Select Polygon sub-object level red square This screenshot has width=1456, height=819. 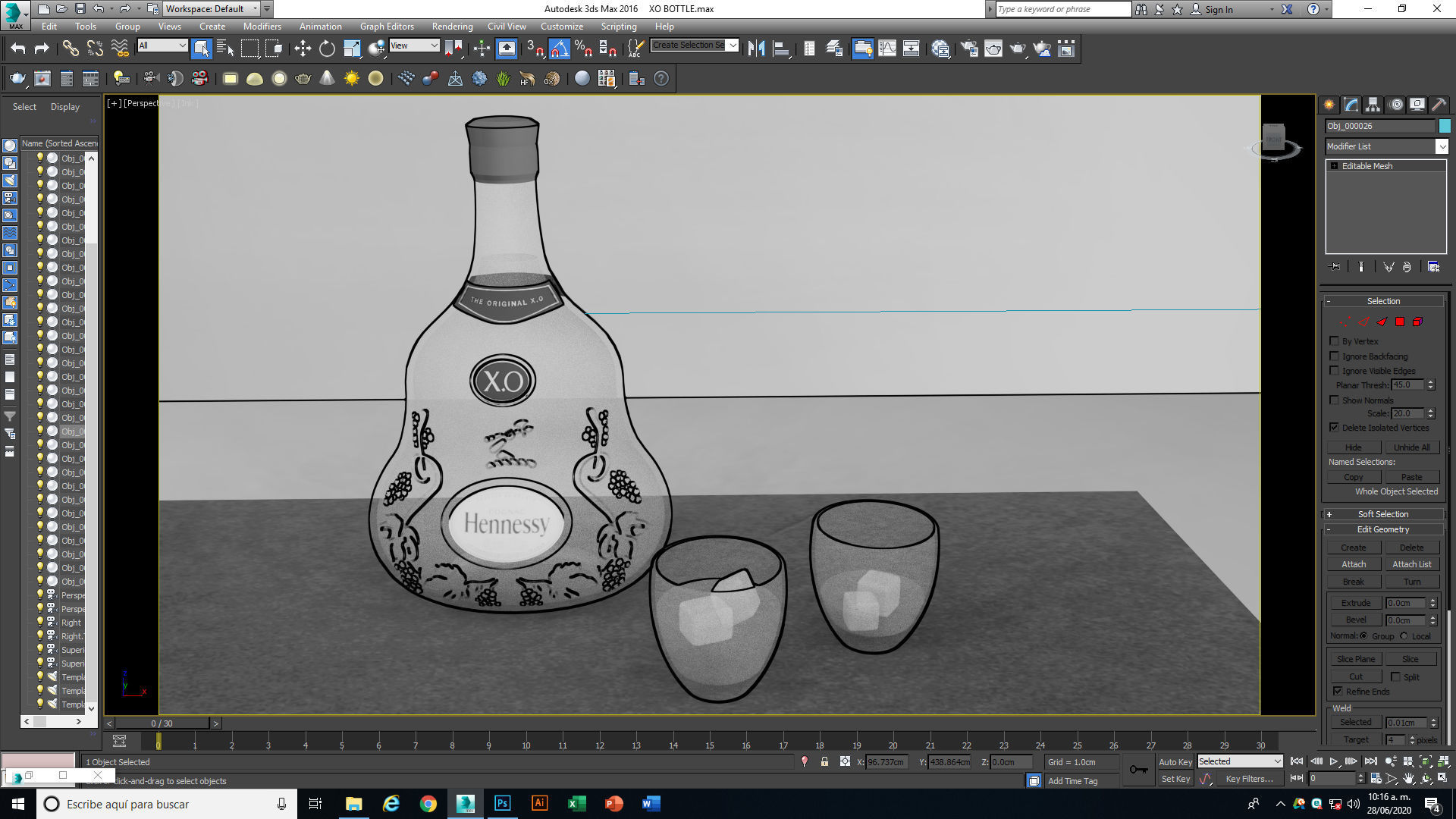(x=1400, y=322)
